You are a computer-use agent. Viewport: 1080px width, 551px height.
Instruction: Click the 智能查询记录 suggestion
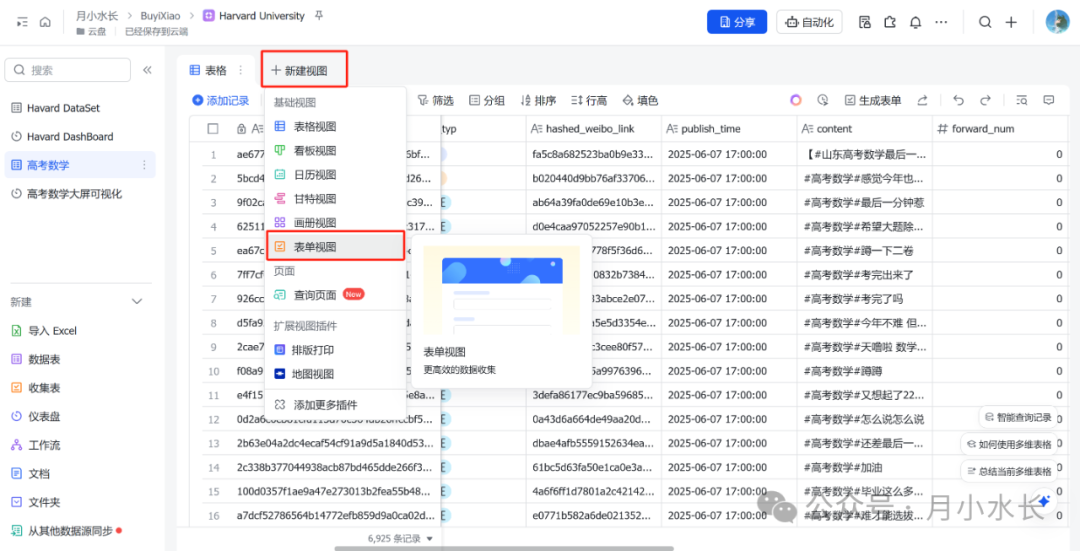[x=1018, y=417]
